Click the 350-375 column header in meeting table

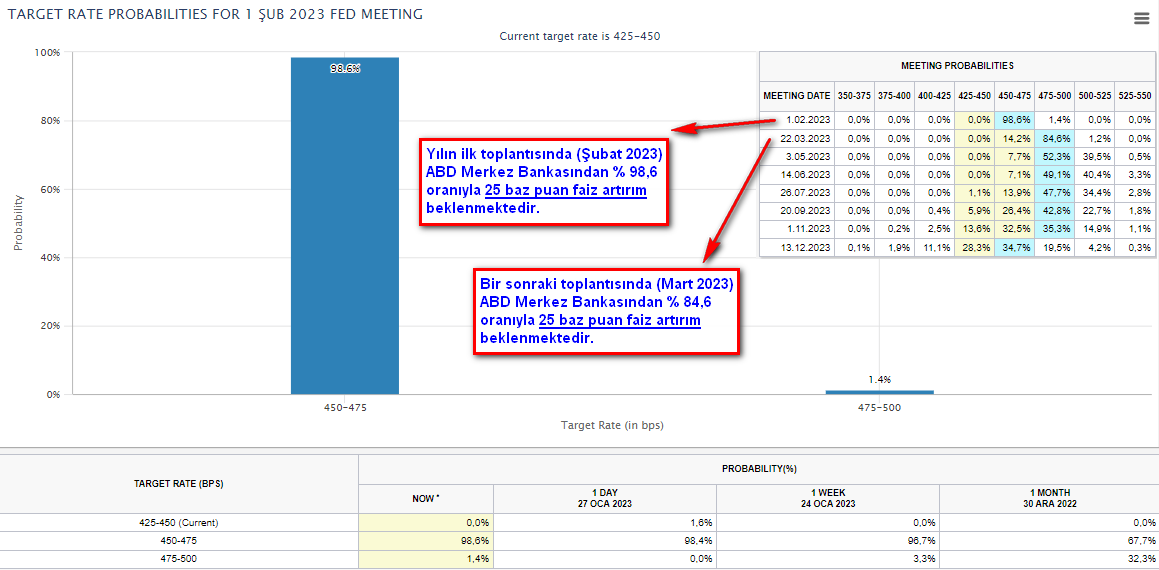854,95
